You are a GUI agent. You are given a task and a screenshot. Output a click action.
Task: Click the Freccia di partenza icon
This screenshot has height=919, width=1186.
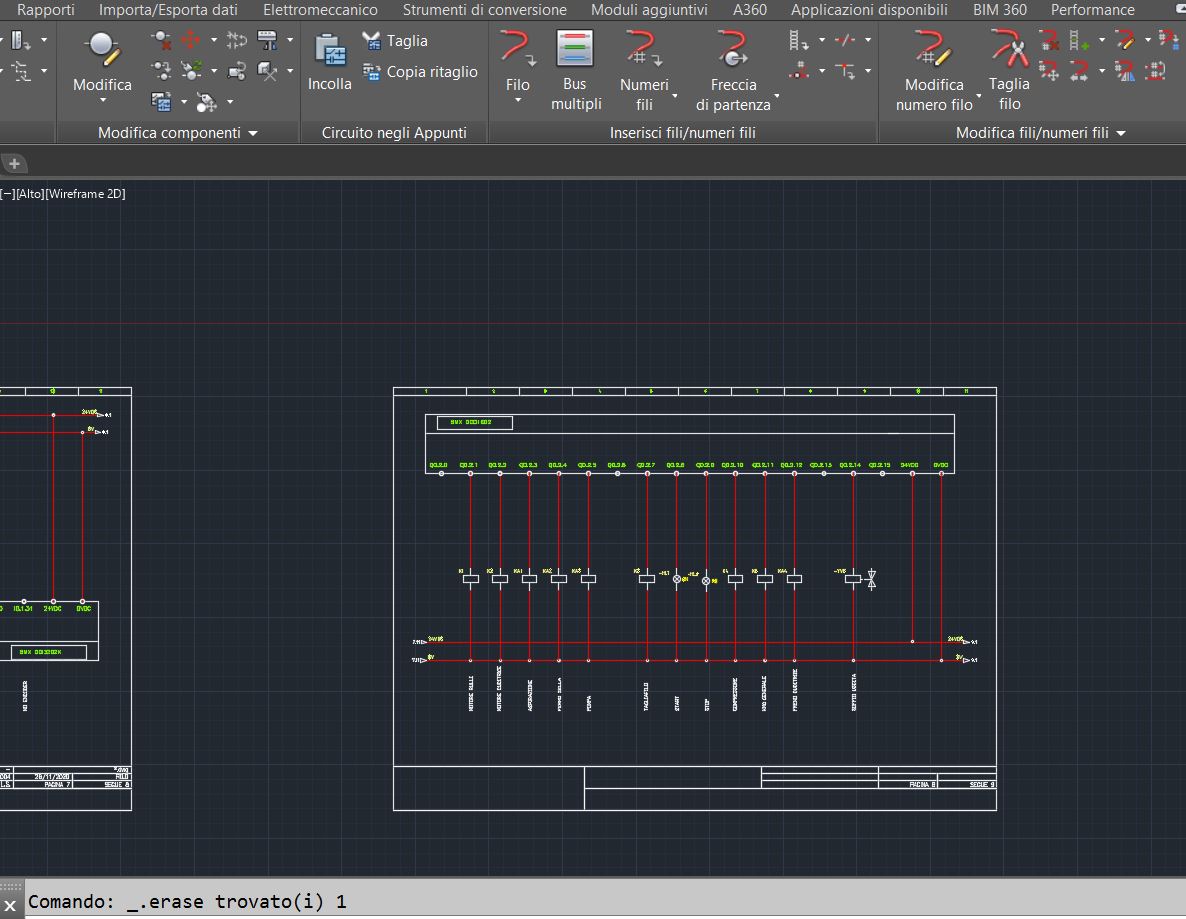[x=733, y=48]
